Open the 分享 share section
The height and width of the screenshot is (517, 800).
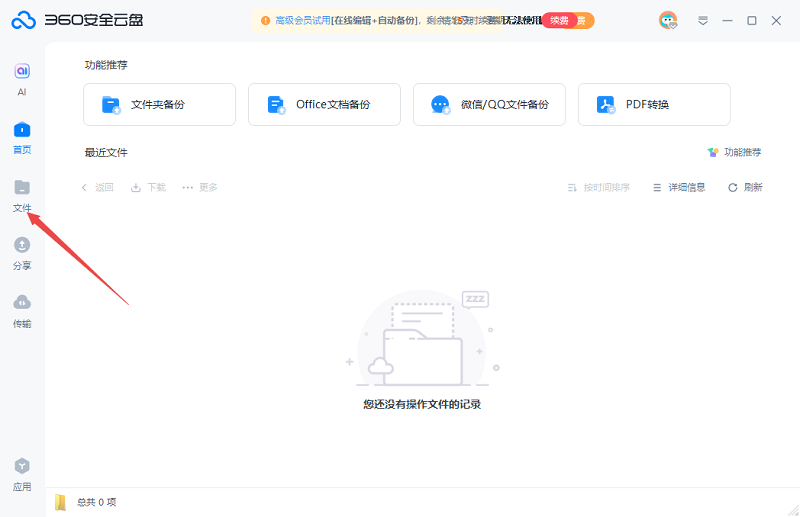tap(21, 252)
